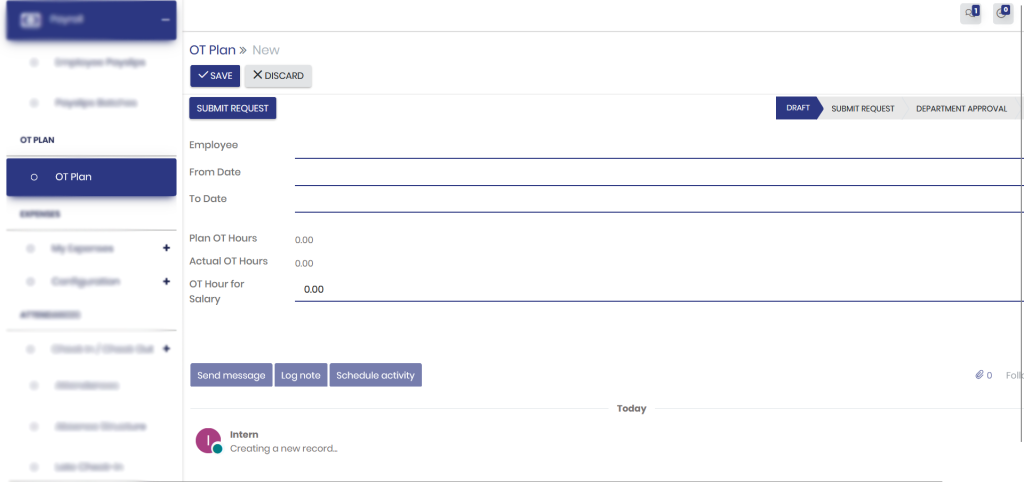1024x482 pixels.
Task: Edit the OT Hour for Salary field
Action: click(659, 290)
